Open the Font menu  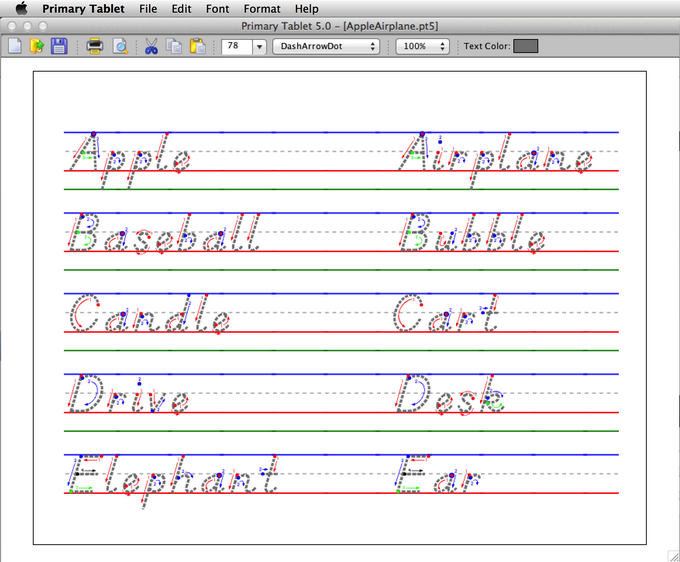217,8
